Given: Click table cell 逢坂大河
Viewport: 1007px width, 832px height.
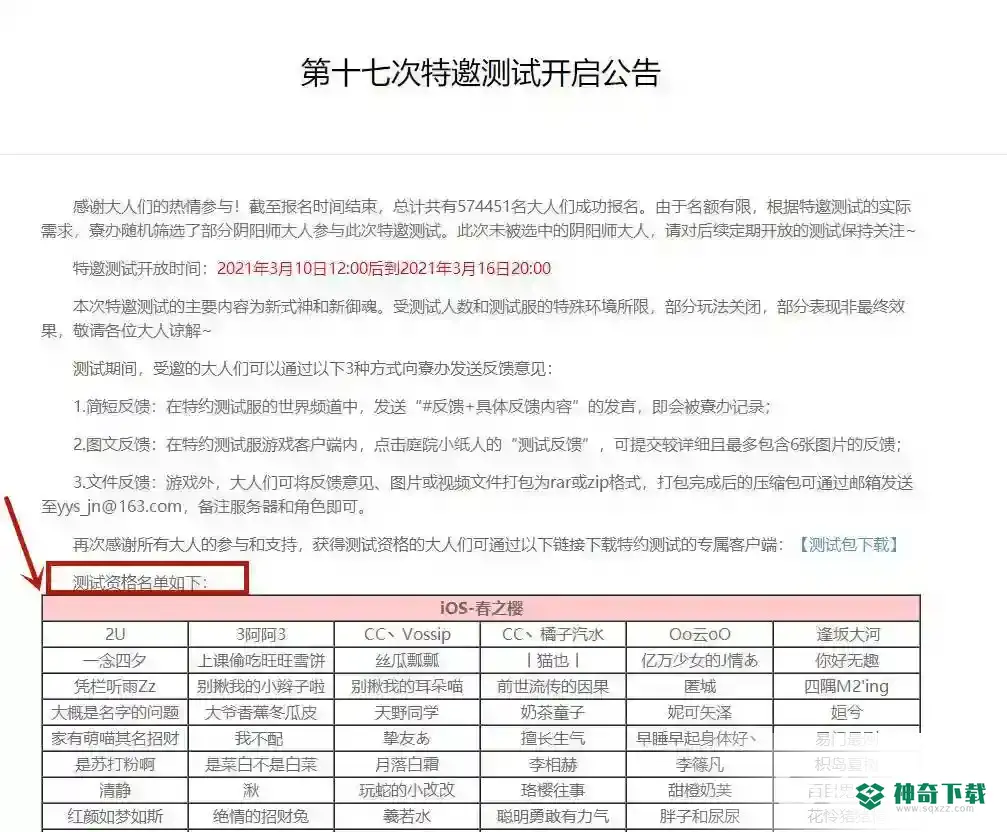Looking at the screenshot, I should pyautogui.click(x=847, y=634).
